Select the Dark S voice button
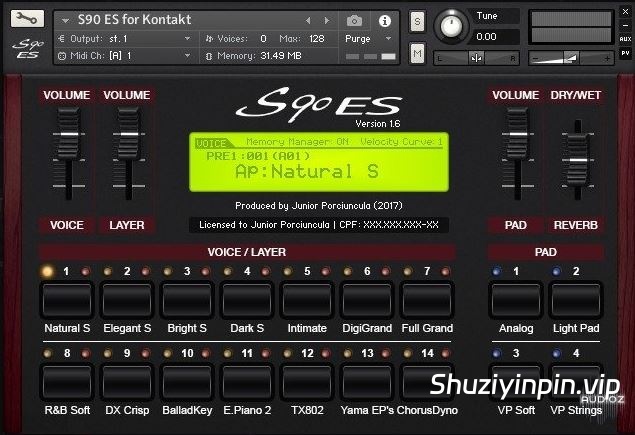The image size is (635, 435). point(247,300)
